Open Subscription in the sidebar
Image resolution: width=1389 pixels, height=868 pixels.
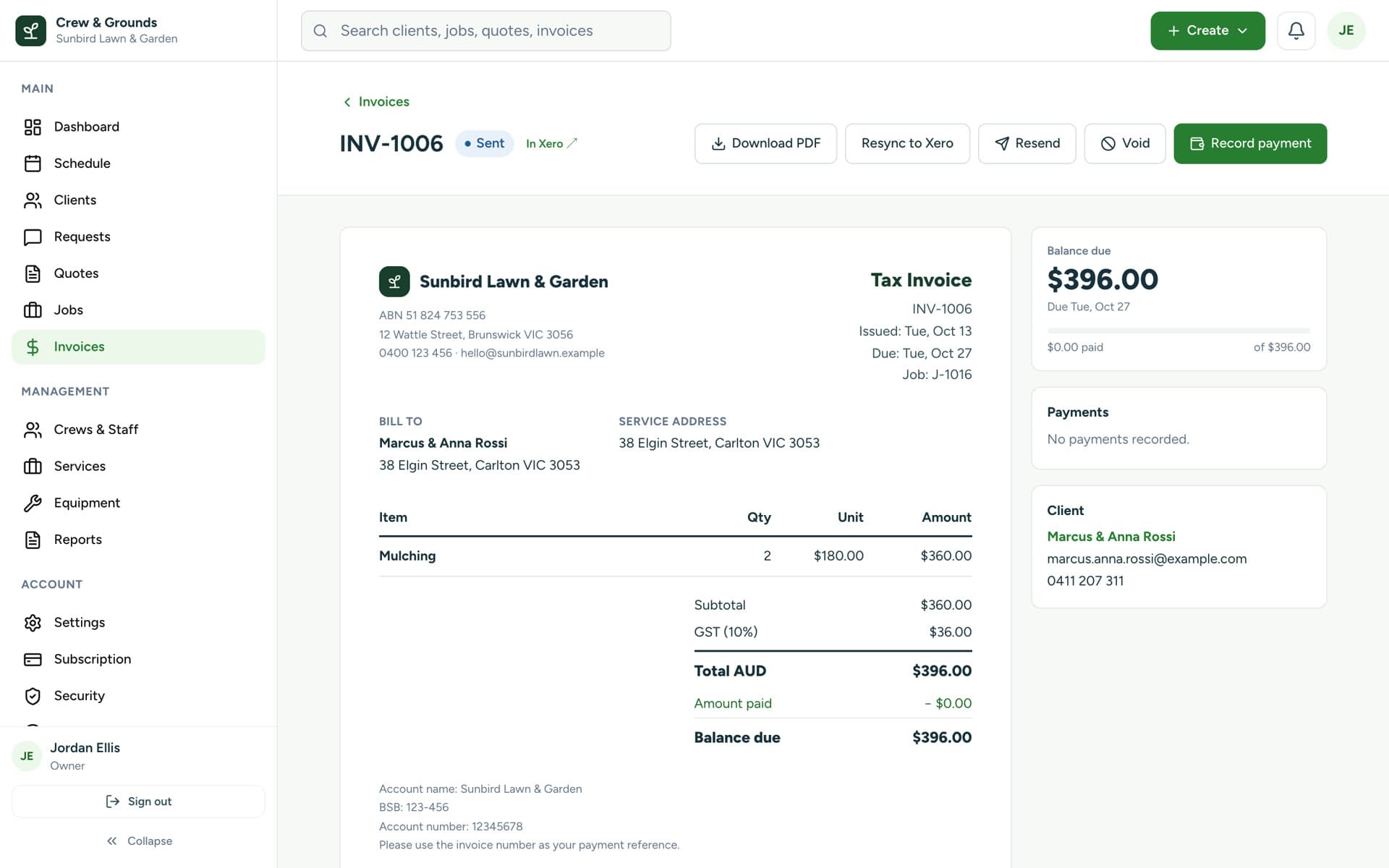(x=138, y=660)
